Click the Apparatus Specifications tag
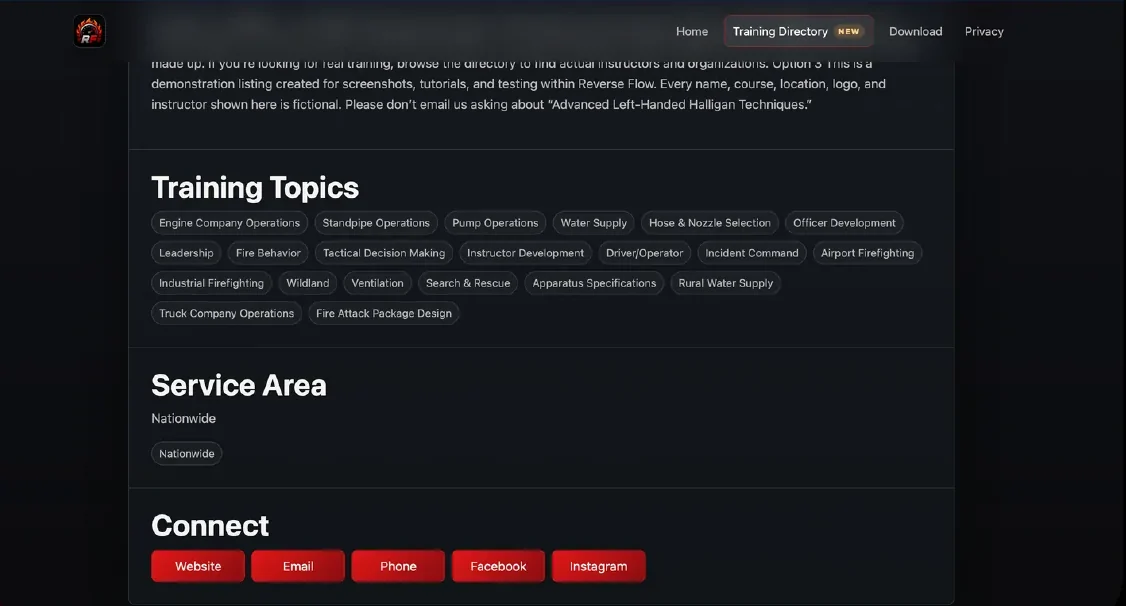Image resolution: width=1126 pixels, height=606 pixels. point(594,284)
